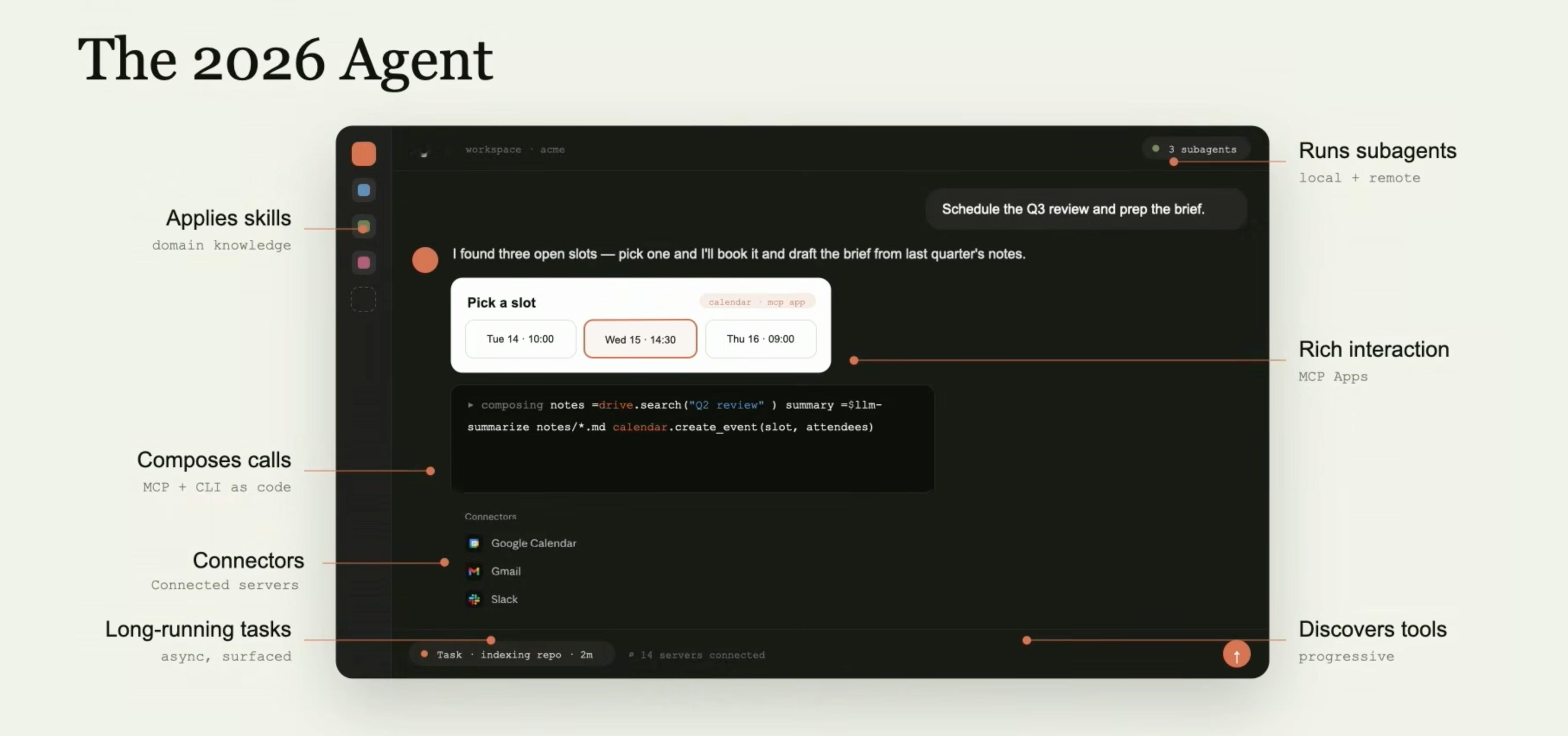The height and width of the screenshot is (736, 1568).
Task: Click the pink square sidebar icon
Action: pyautogui.click(x=363, y=263)
